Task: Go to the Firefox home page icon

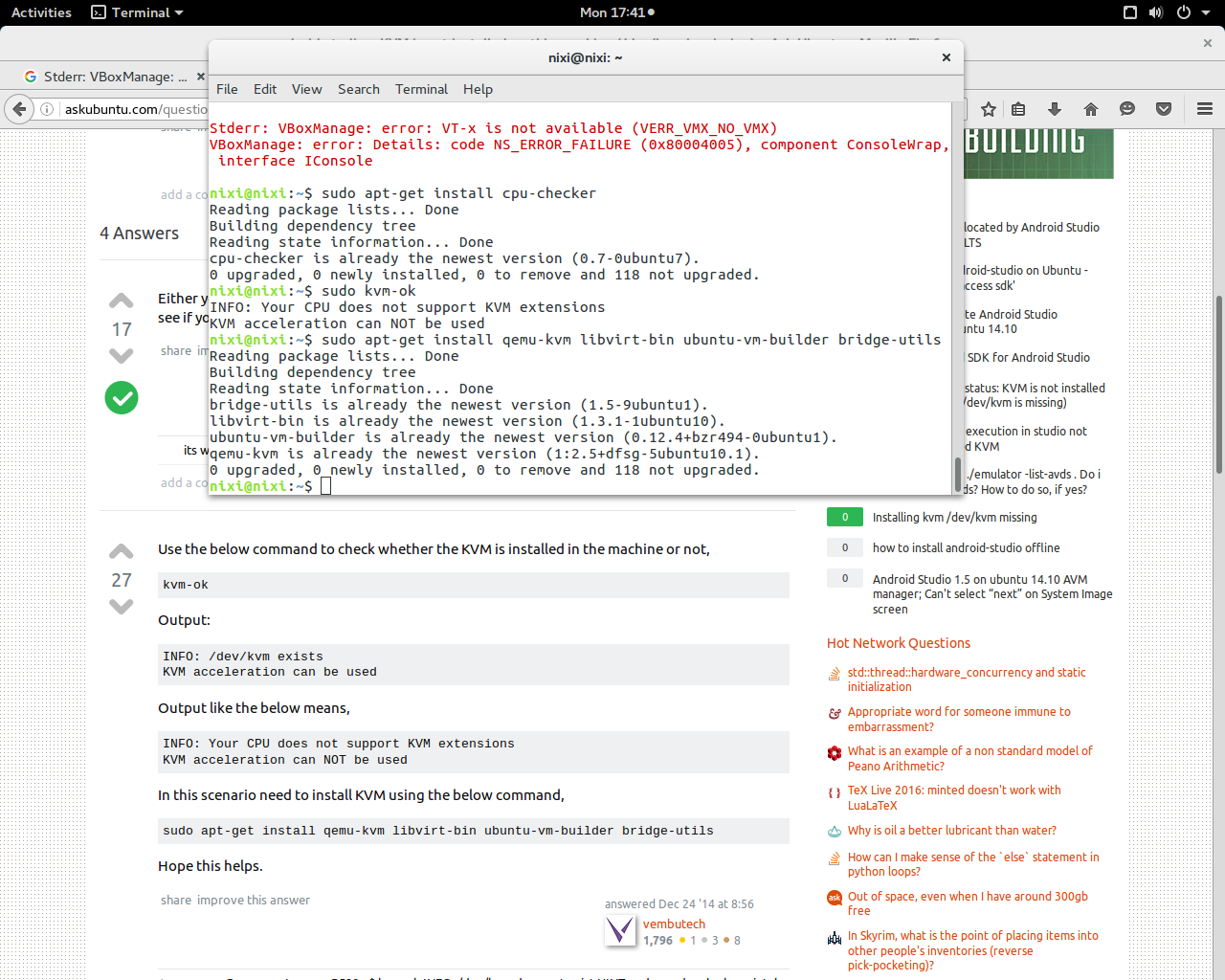Action: (1091, 109)
